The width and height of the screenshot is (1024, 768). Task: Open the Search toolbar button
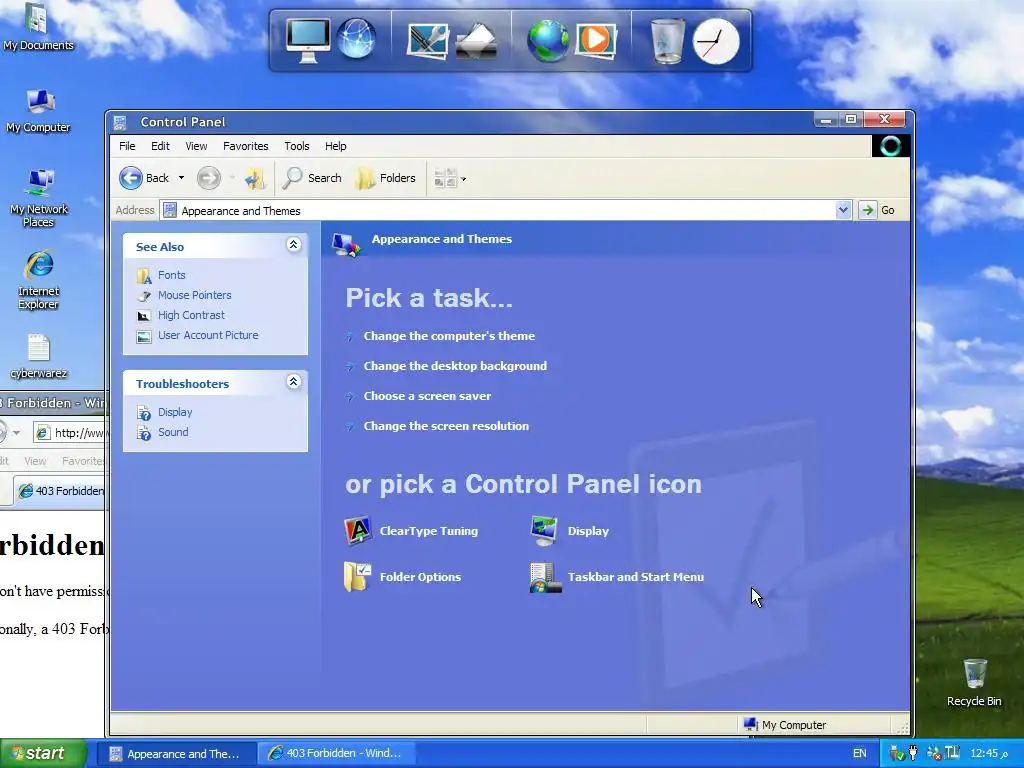tap(312, 178)
